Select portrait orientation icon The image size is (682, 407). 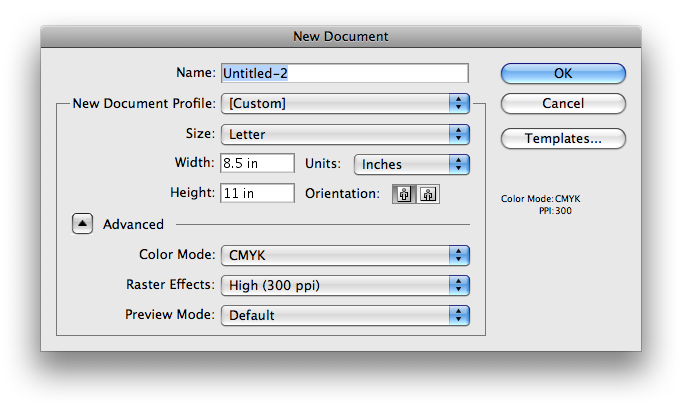(404, 194)
